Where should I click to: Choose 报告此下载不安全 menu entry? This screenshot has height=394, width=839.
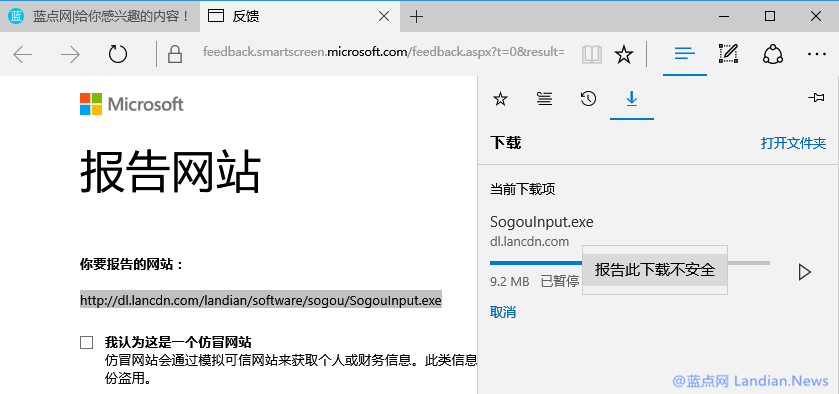(654, 270)
